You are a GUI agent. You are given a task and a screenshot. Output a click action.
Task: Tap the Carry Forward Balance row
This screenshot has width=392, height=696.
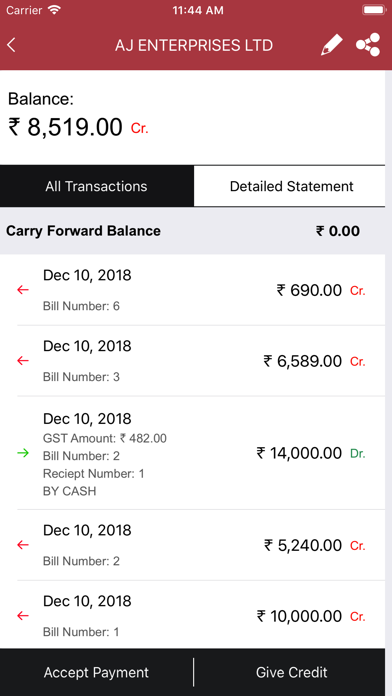click(193, 231)
